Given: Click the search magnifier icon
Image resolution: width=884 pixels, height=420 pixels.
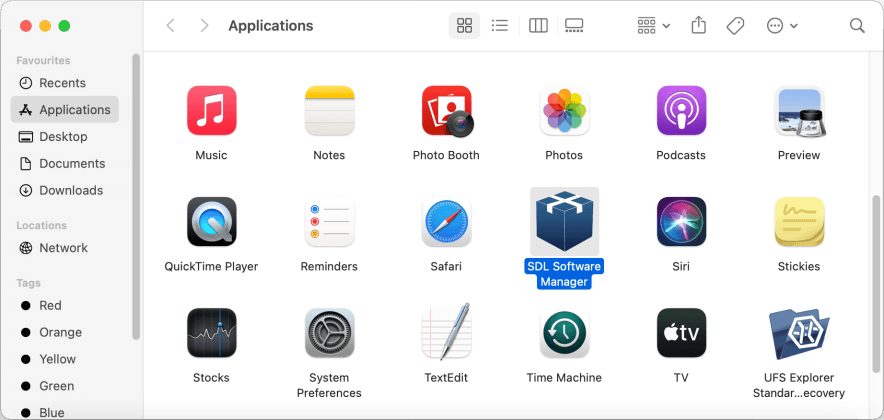Looking at the screenshot, I should [857, 26].
